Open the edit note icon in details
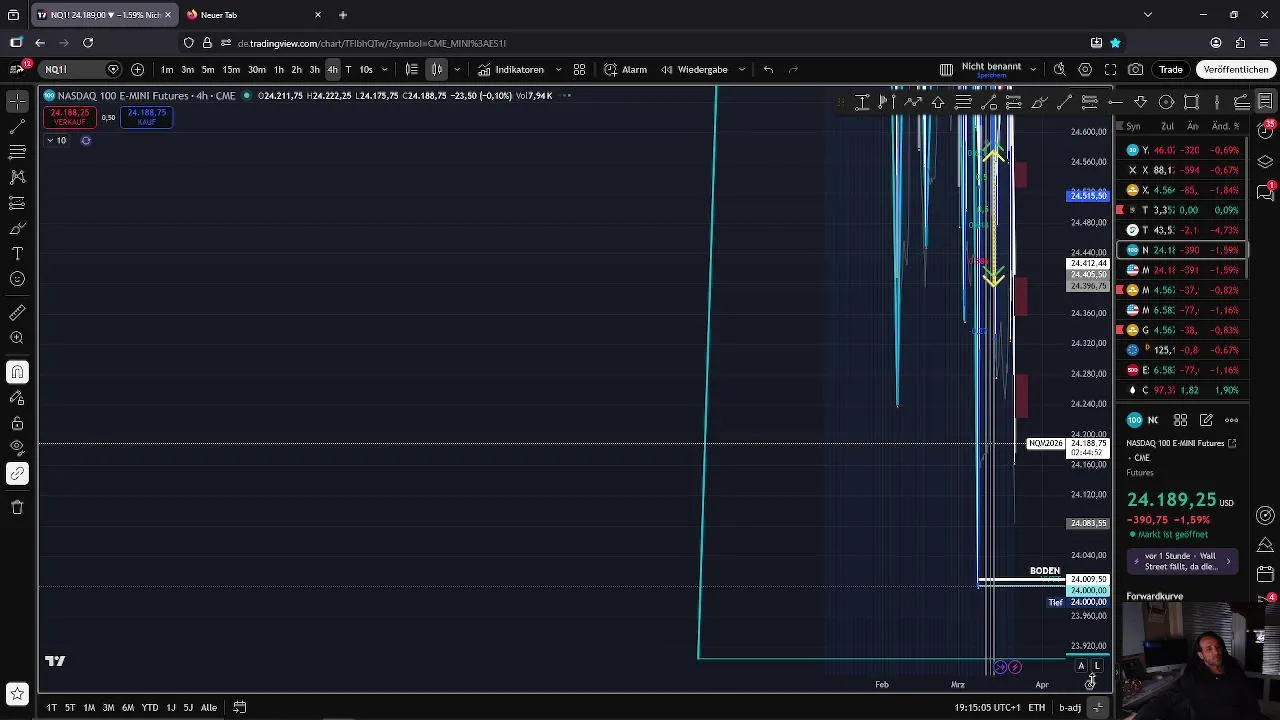 (x=1206, y=420)
